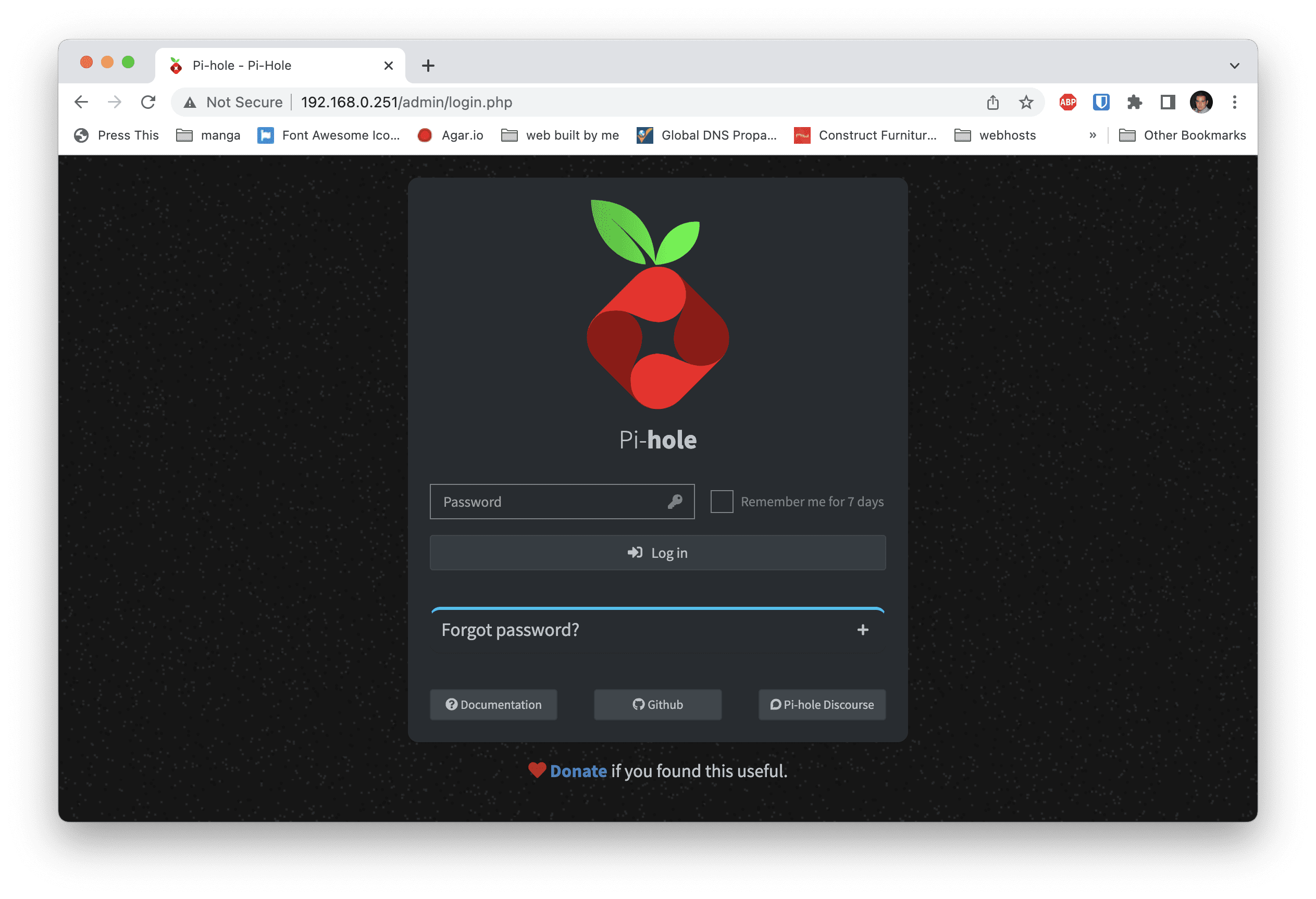This screenshot has width=1316, height=899.
Task: Click the Log in button
Action: (x=657, y=553)
